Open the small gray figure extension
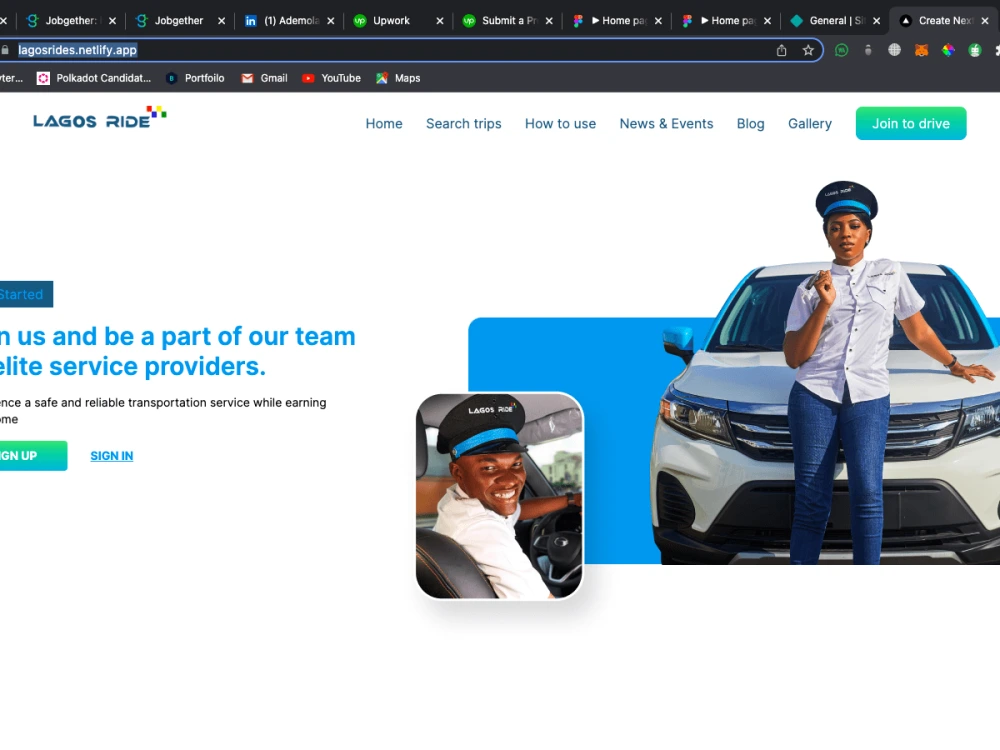 [867, 50]
